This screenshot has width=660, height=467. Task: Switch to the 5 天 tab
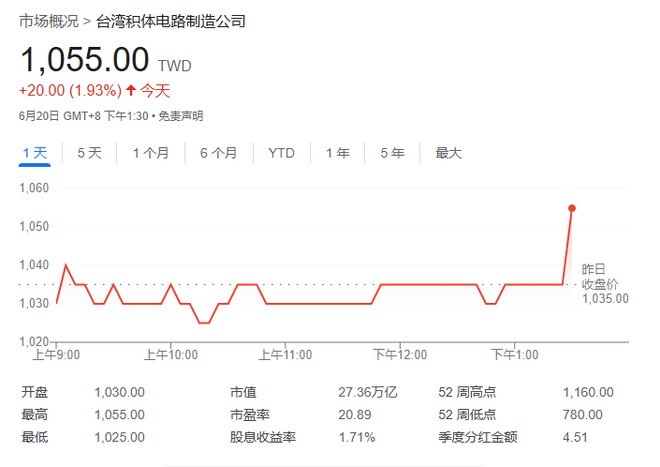coord(89,153)
